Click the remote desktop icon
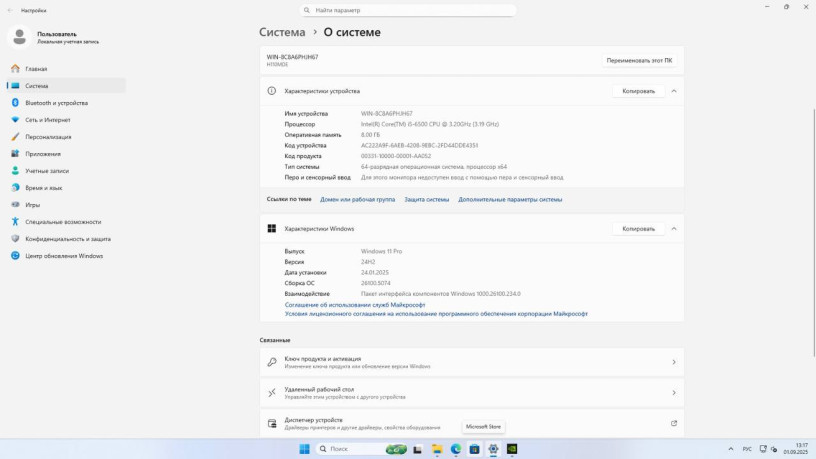The width and height of the screenshot is (816, 459). click(x=272, y=393)
